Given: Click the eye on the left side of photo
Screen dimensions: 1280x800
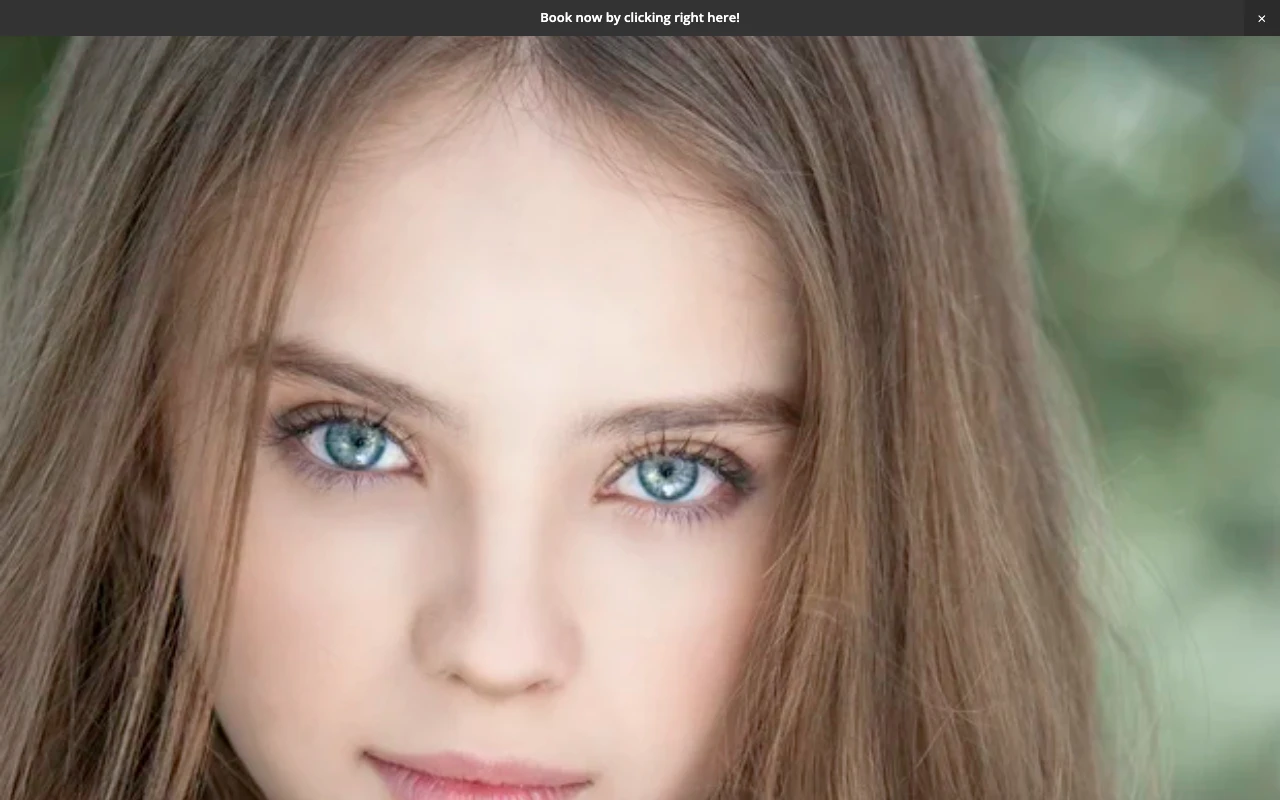Looking at the screenshot, I should coord(355,444).
